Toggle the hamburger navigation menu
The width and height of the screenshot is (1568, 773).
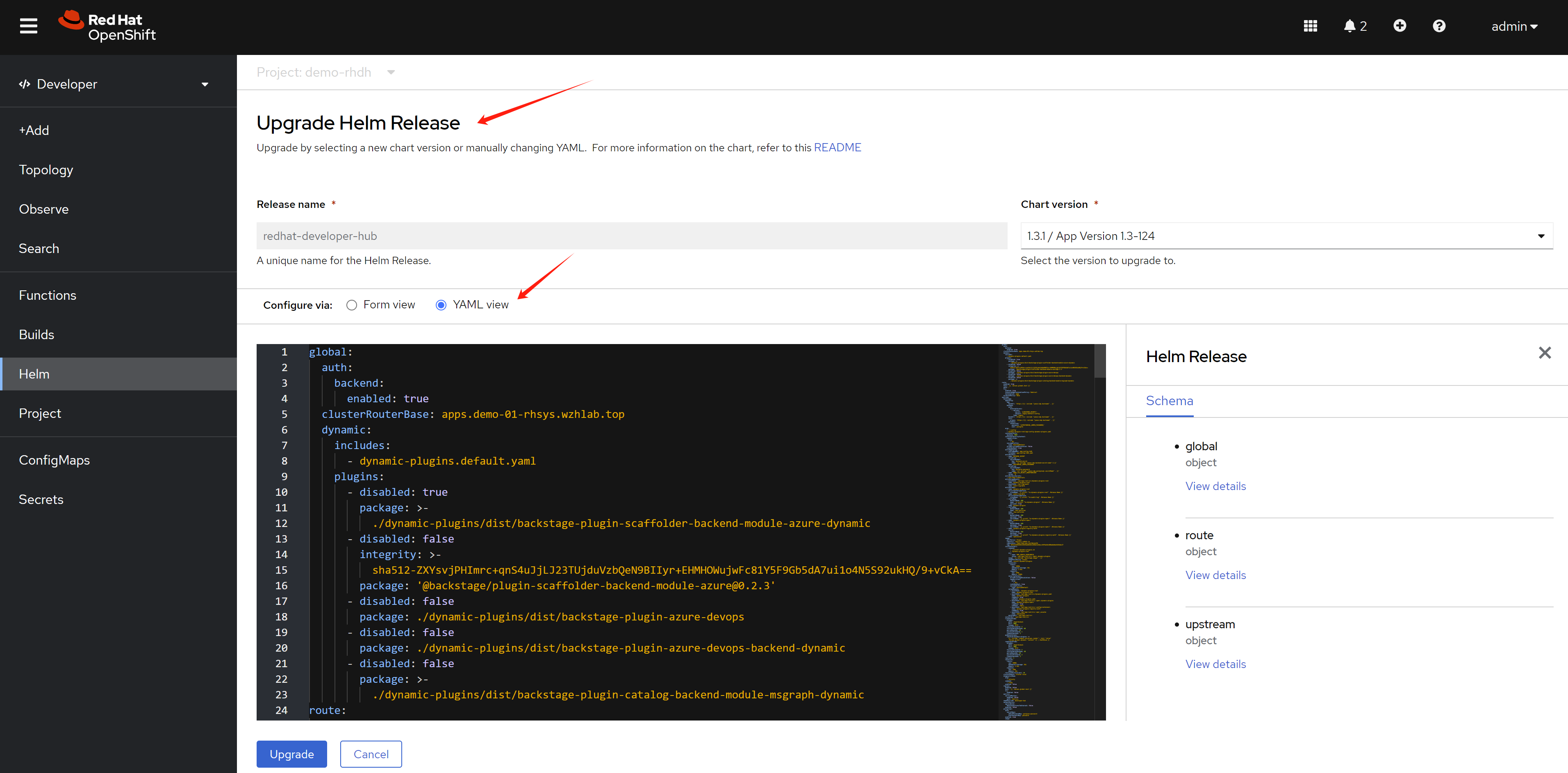[x=28, y=26]
